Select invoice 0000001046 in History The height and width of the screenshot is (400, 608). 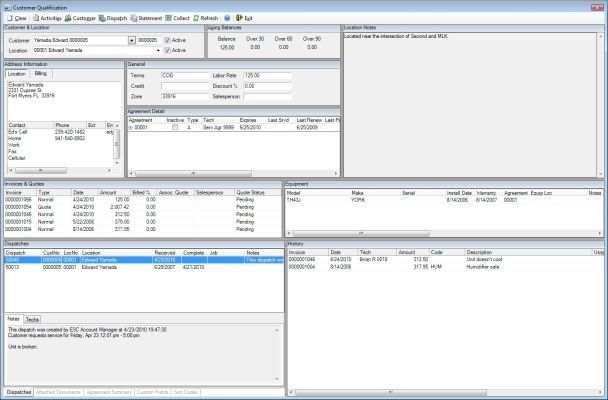pos(304,259)
